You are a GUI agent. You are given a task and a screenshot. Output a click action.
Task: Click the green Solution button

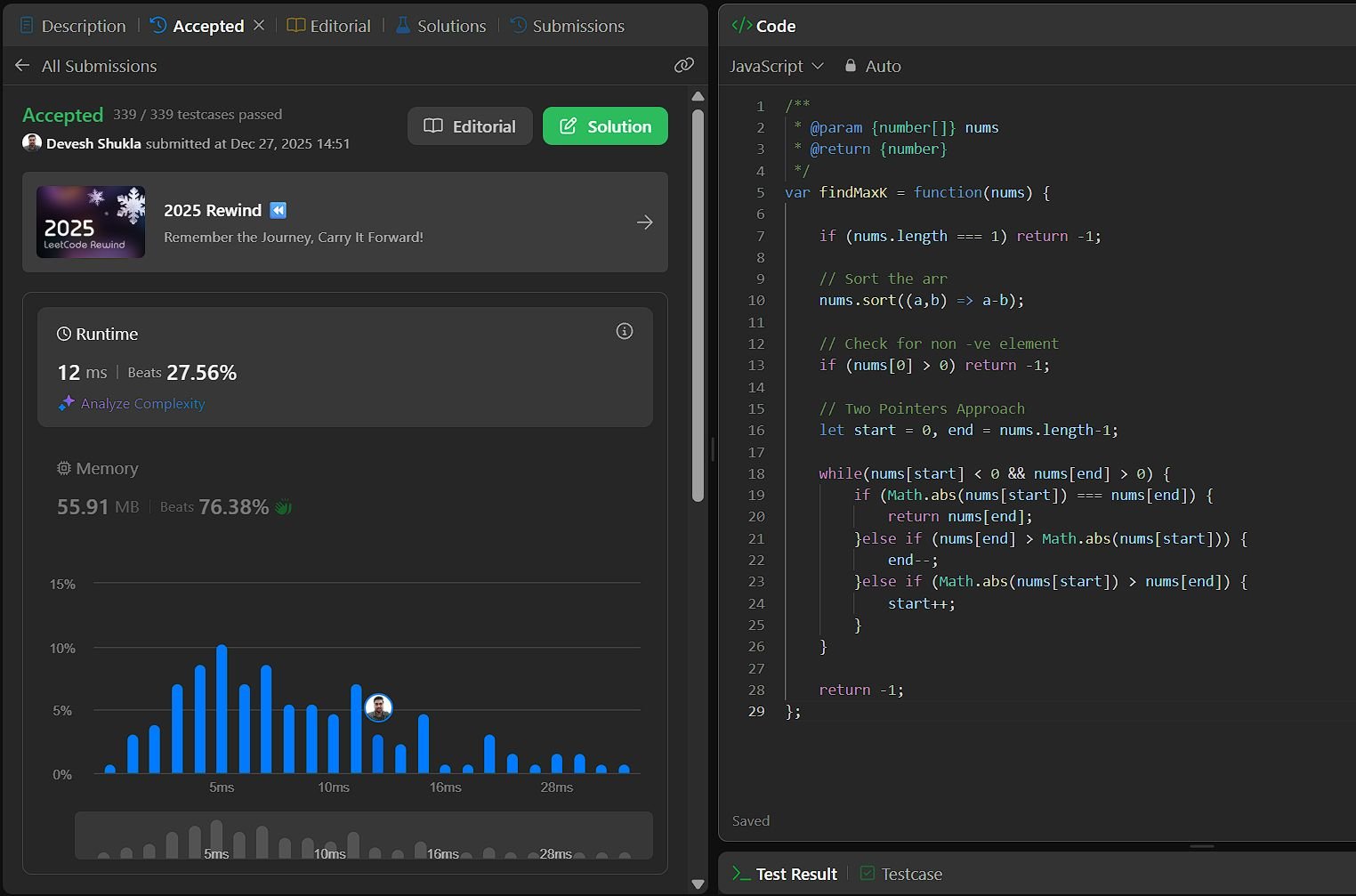point(605,126)
